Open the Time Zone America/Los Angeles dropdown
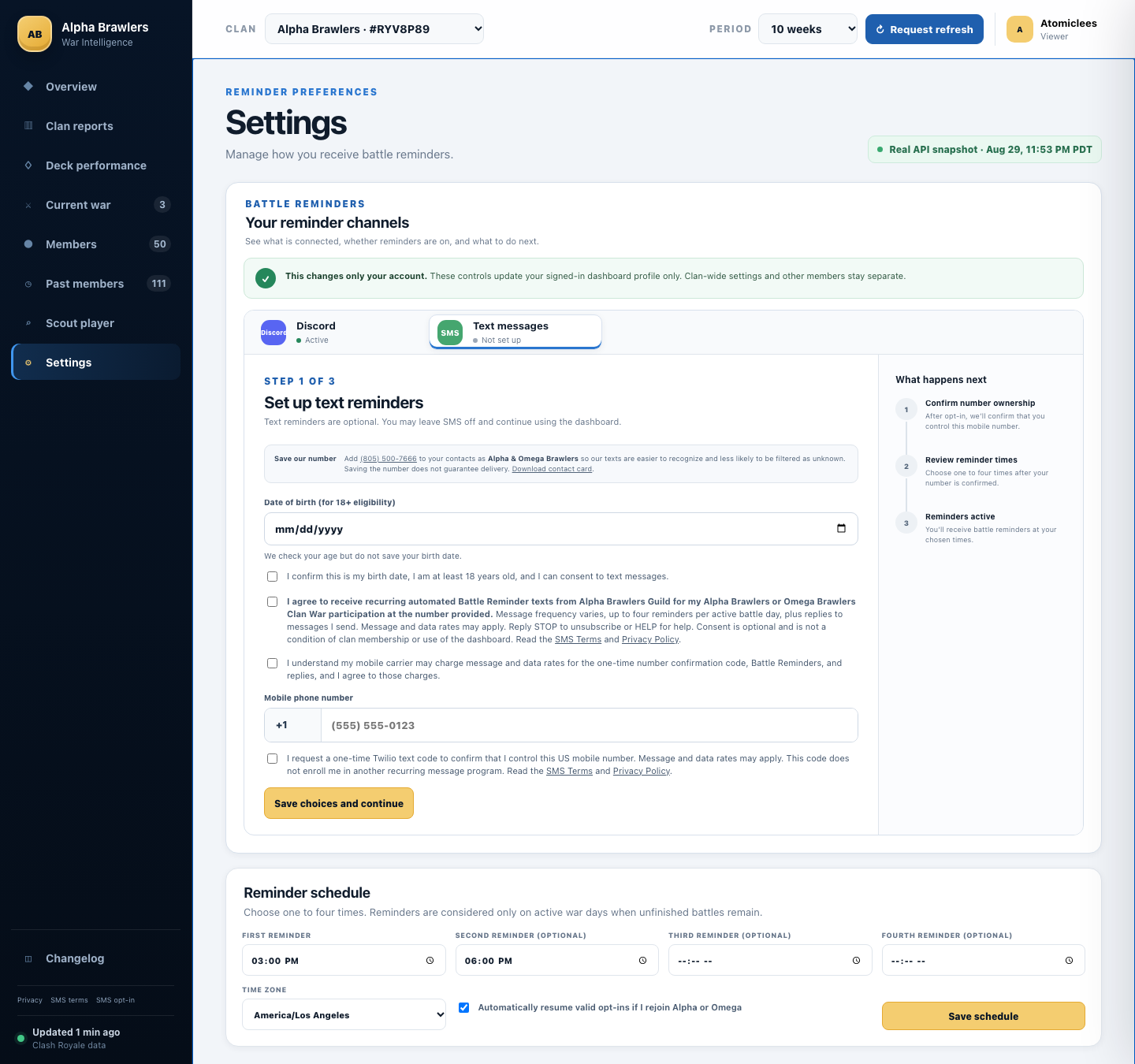 click(344, 1015)
